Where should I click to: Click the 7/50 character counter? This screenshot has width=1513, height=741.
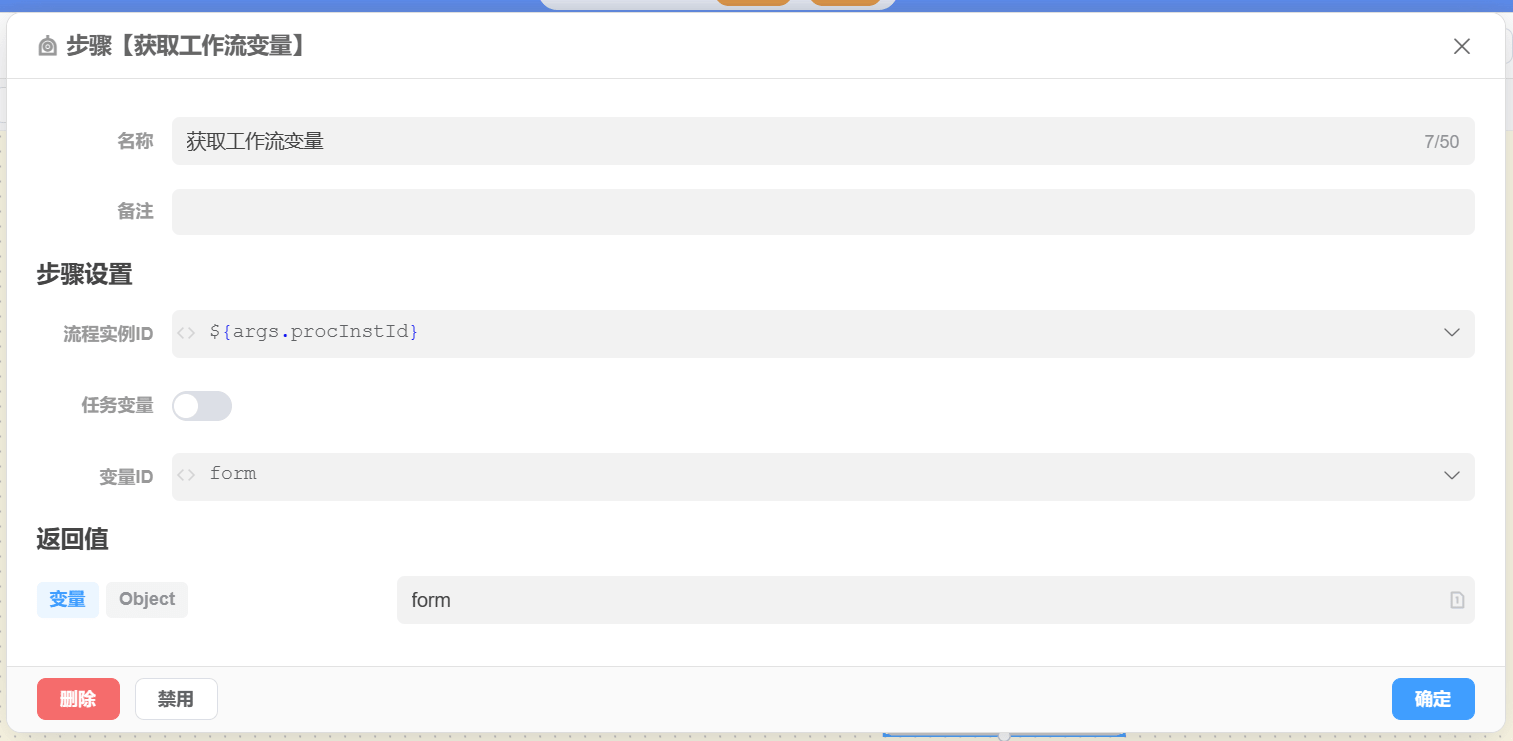[x=1441, y=142]
